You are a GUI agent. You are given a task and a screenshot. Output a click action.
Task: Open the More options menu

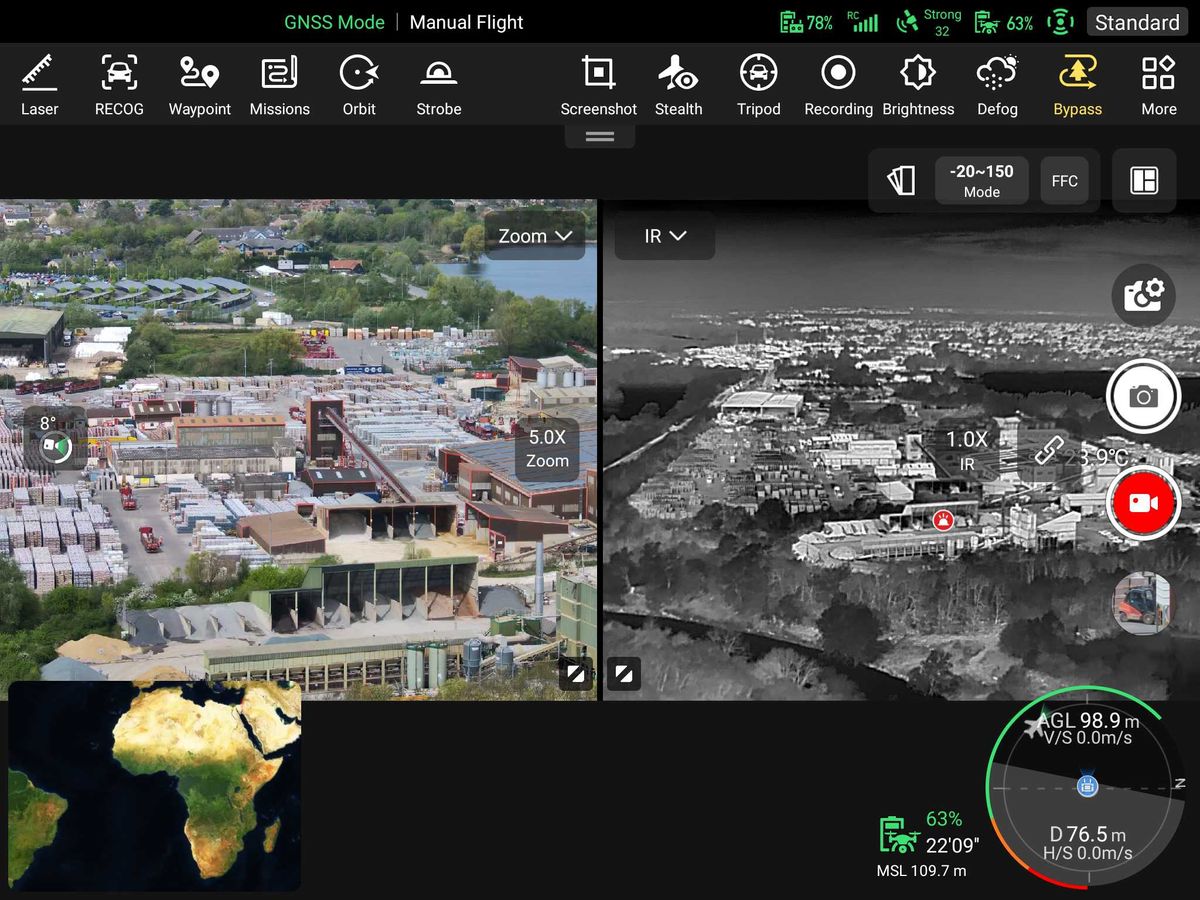pos(1158,84)
